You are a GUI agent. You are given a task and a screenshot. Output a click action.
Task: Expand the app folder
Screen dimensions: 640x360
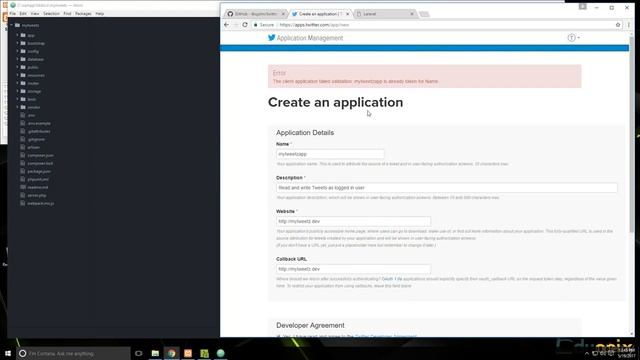[x=17, y=36]
